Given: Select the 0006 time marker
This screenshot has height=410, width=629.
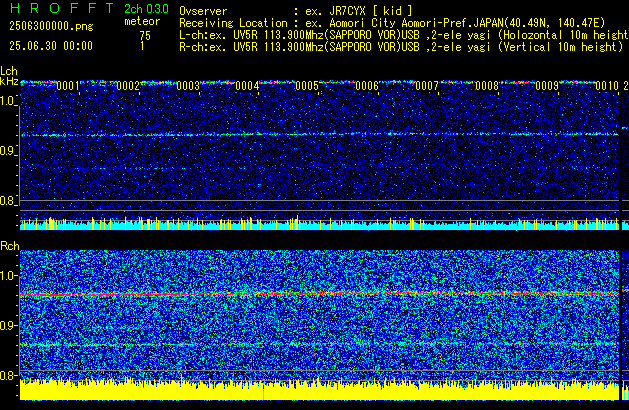Looking at the screenshot, I should coord(367,86).
